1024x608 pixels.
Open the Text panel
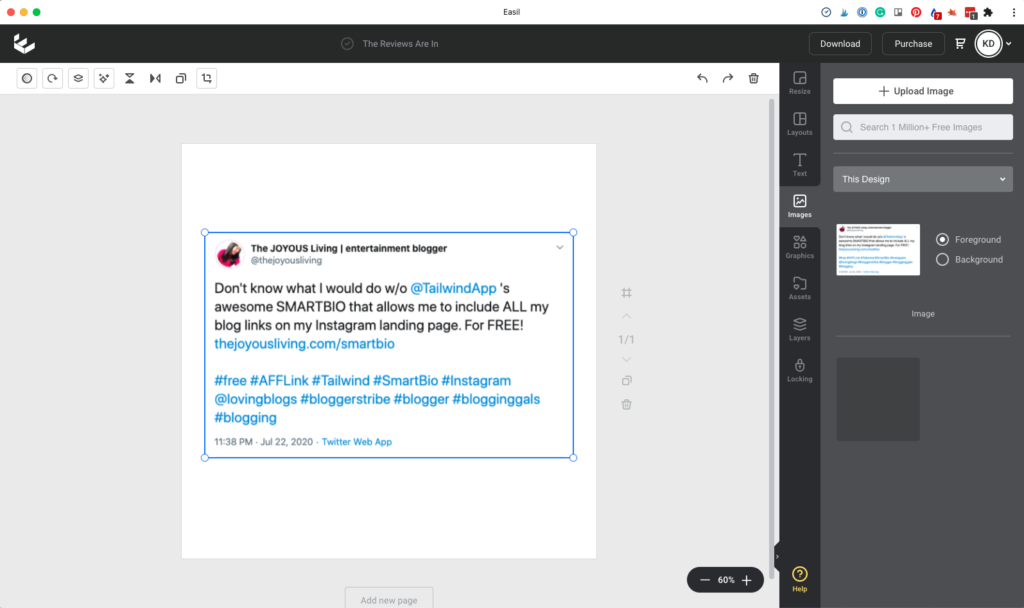click(x=799, y=165)
